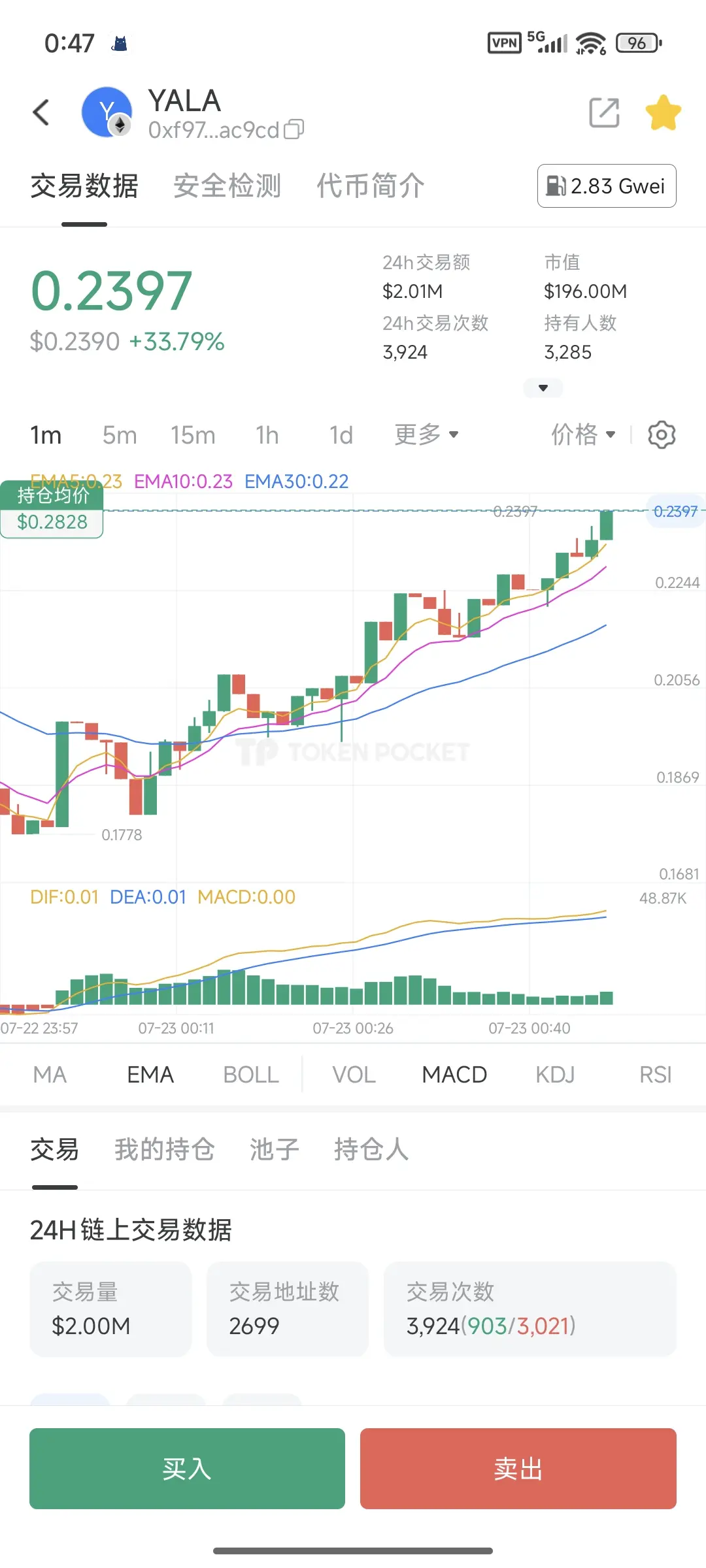Open the 代币简介 tab
The height and width of the screenshot is (1568, 706).
(x=371, y=186)
